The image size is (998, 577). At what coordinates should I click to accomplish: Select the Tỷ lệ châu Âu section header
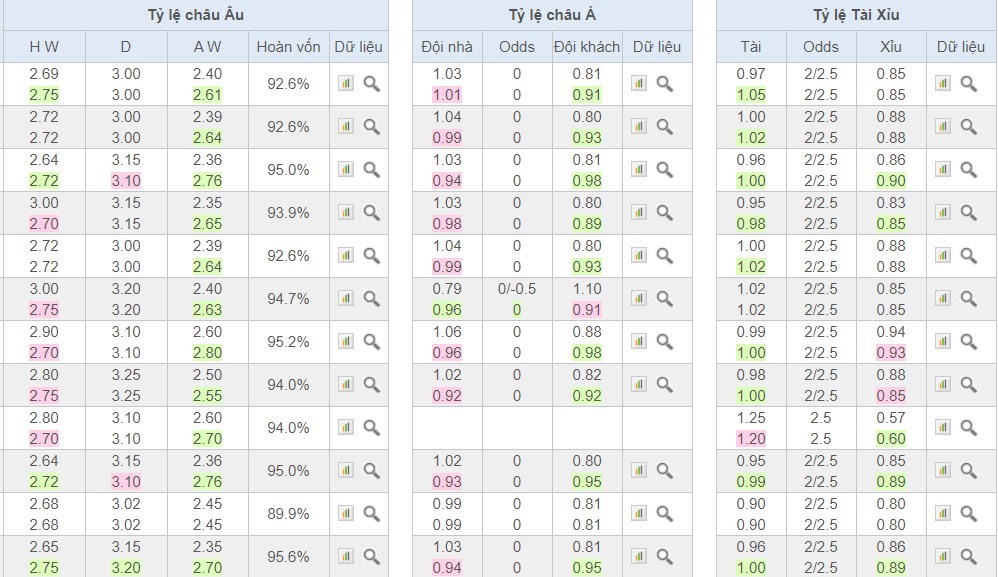pyautogui.click(x=194, y=15)
